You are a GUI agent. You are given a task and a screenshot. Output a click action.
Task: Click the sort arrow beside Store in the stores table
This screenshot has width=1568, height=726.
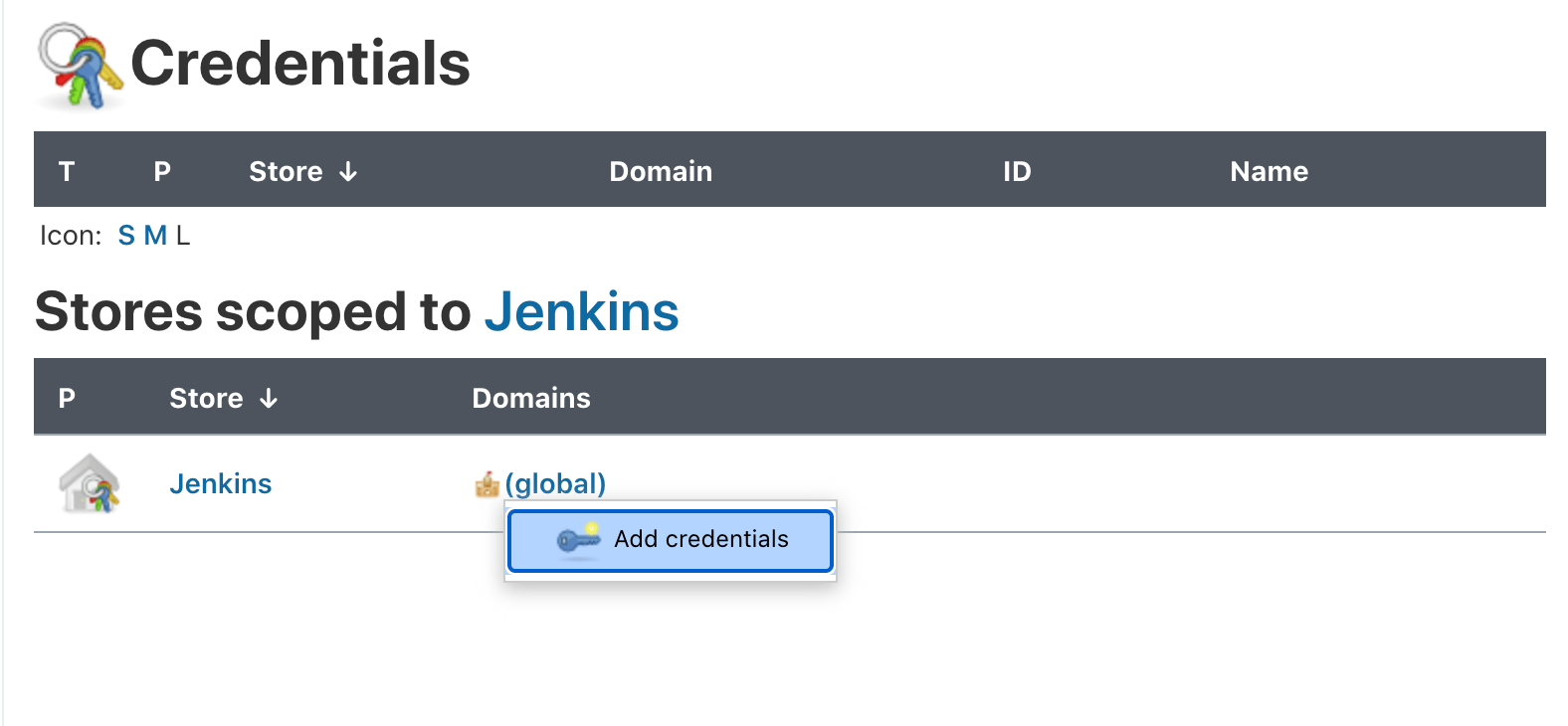(x=269, y=399)
